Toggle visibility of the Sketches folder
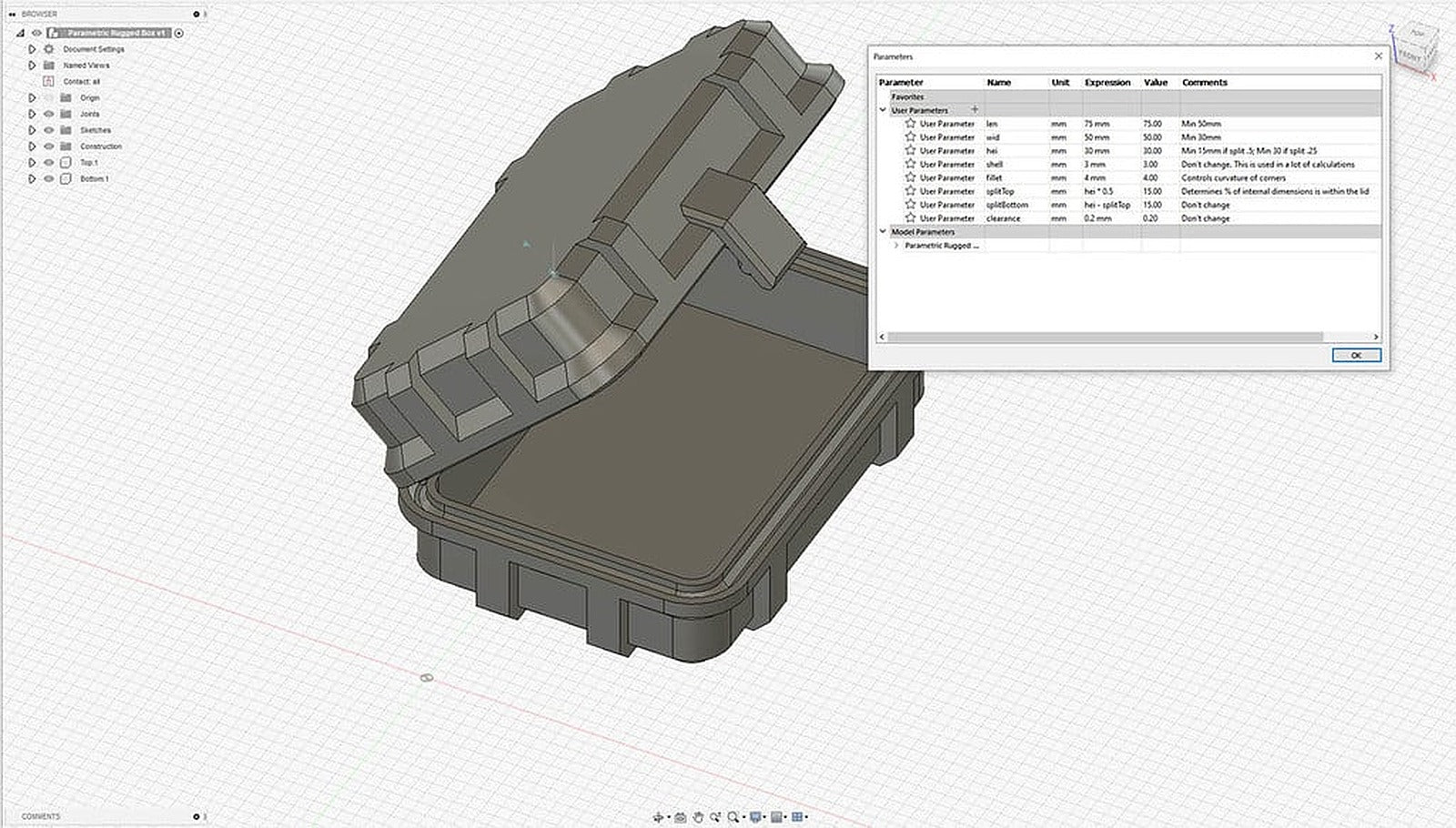Viewport: 1456px width, 828px height. click(48, 129)
